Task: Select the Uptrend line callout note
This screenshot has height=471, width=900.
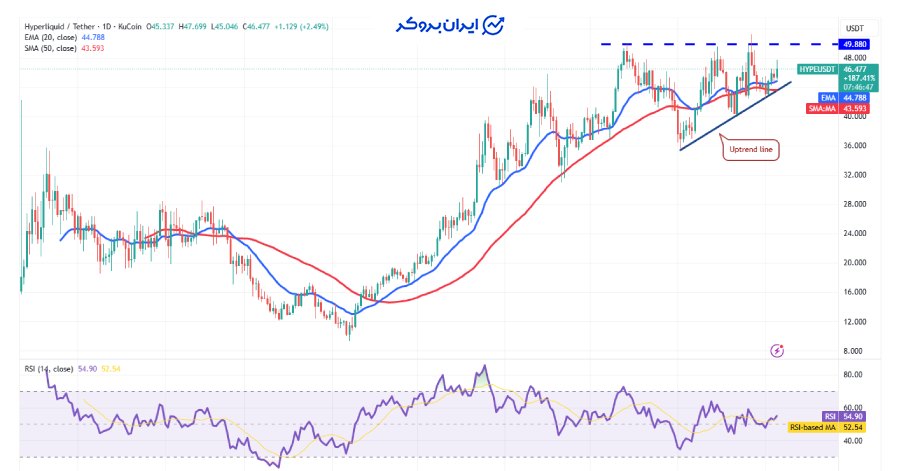Action: (750, 149)
